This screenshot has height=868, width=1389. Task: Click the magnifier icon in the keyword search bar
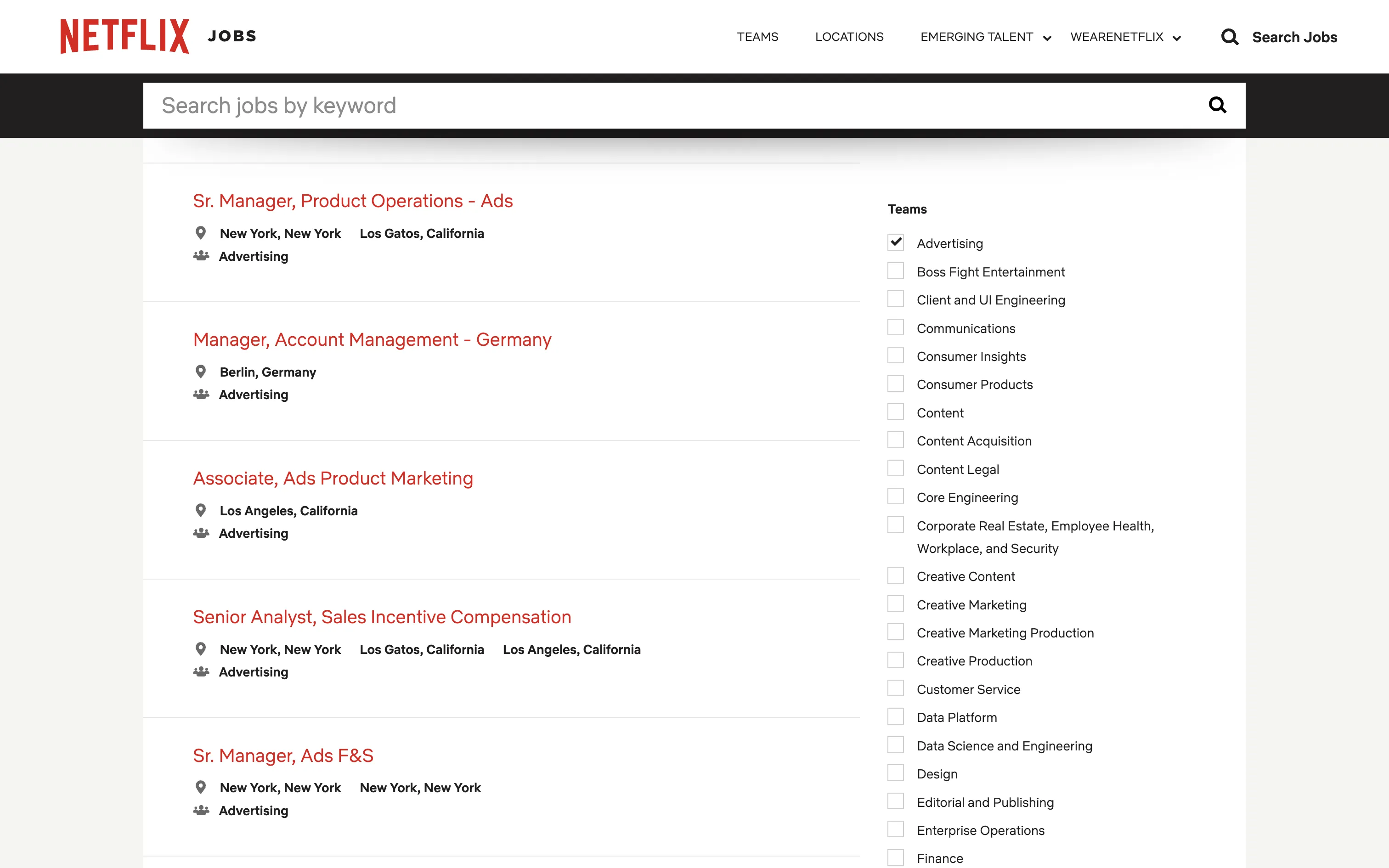click(x=1217, y=105)
